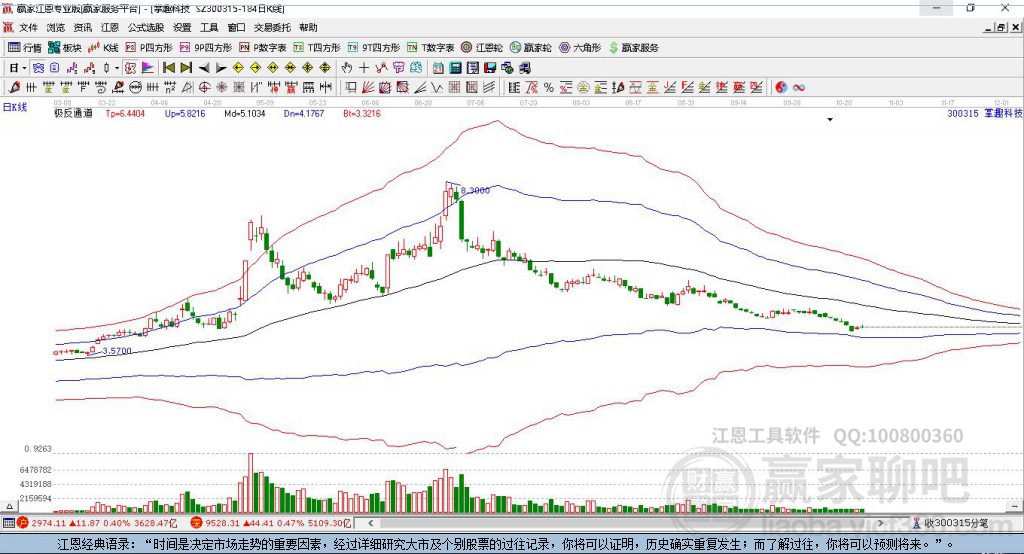The width and height of the screenshot is (1024, 554).
Task: Open the calculator icon in toolbar
Action: [x=455, y=68]
